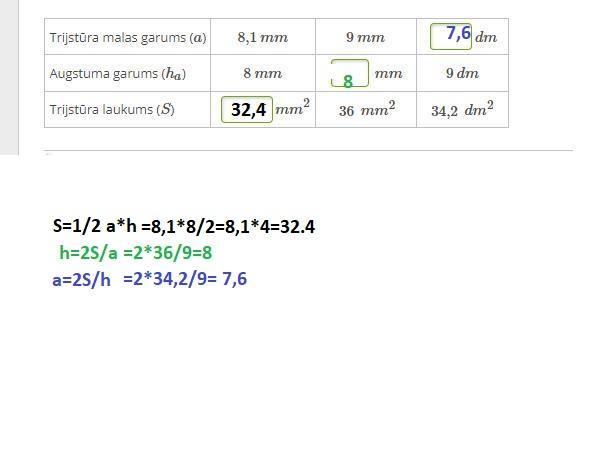
Task: Click the 34,2 dm² area cell
Action: tap(461, 110)
